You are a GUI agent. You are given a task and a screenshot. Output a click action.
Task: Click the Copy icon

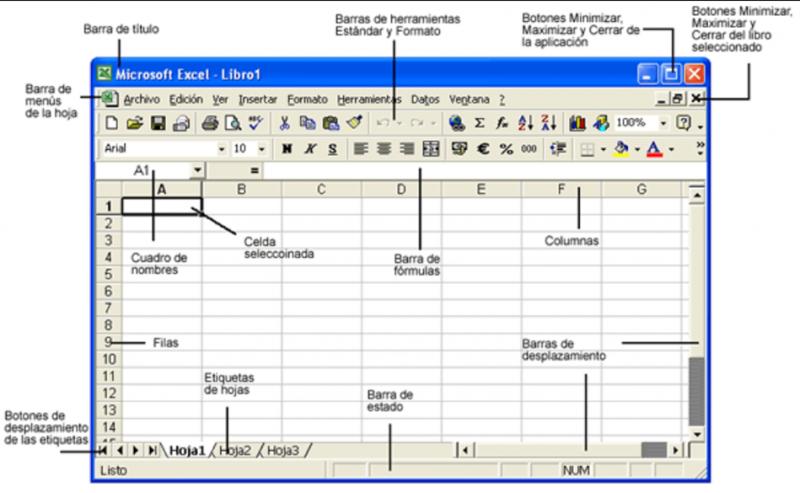point(307,123)
